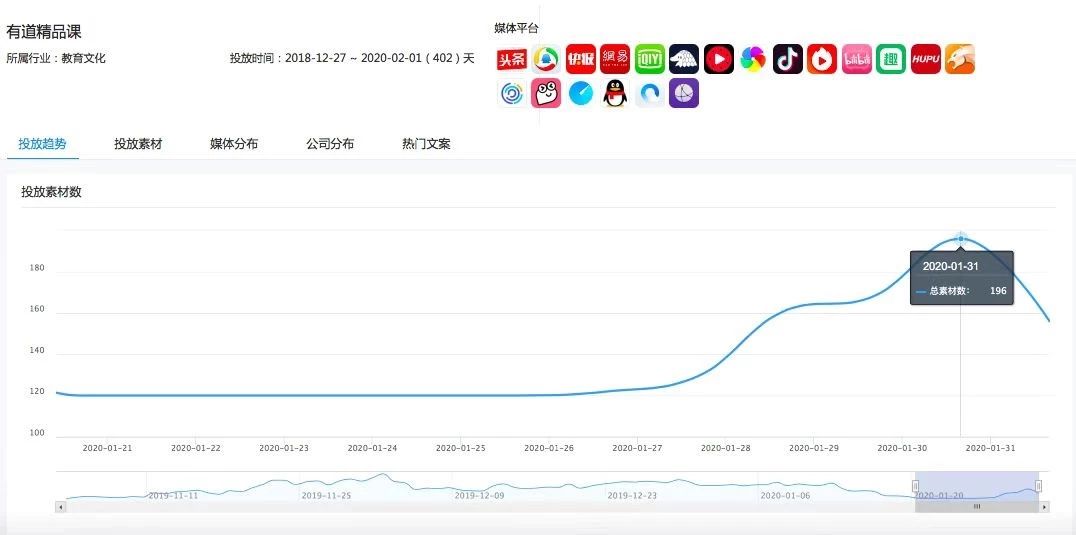Viewport: 1076px width, 535px height.
Task: Click the purple globe platform icon
Action: (x=684, y=93)
